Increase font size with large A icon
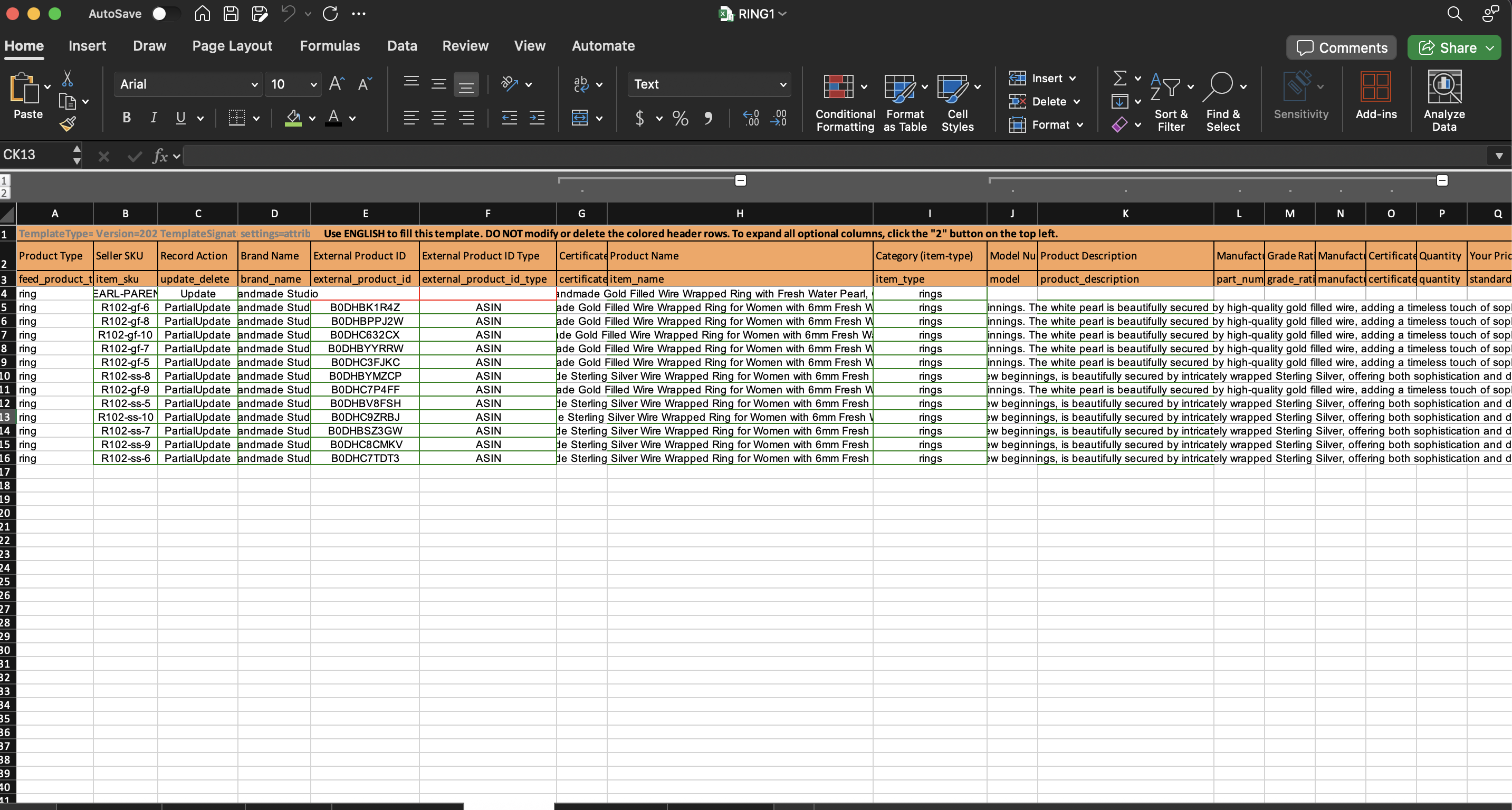The height and width of the screenshot is (810, 1512). click(337, 84)
